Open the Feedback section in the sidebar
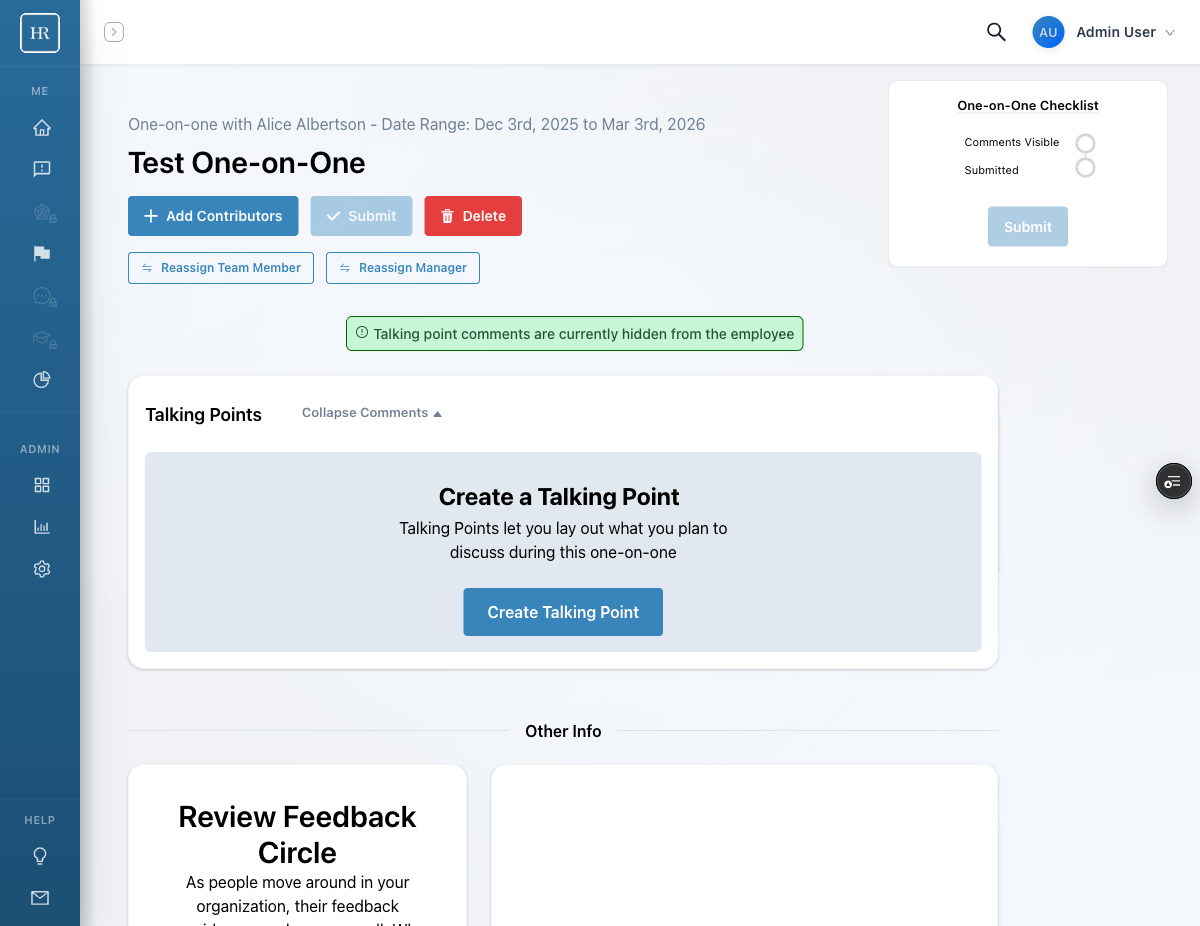 point(41,168)
